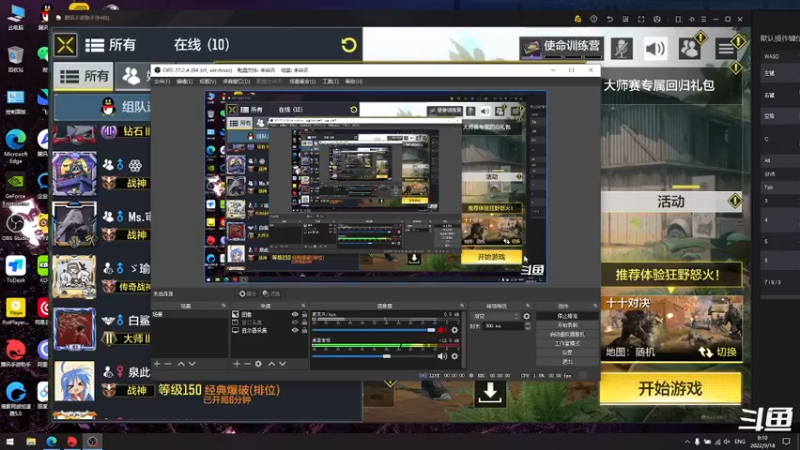Switch to the friends icon tab beside 所有
The width and height of the screenshot is (800, 450).
pos(132,77)
